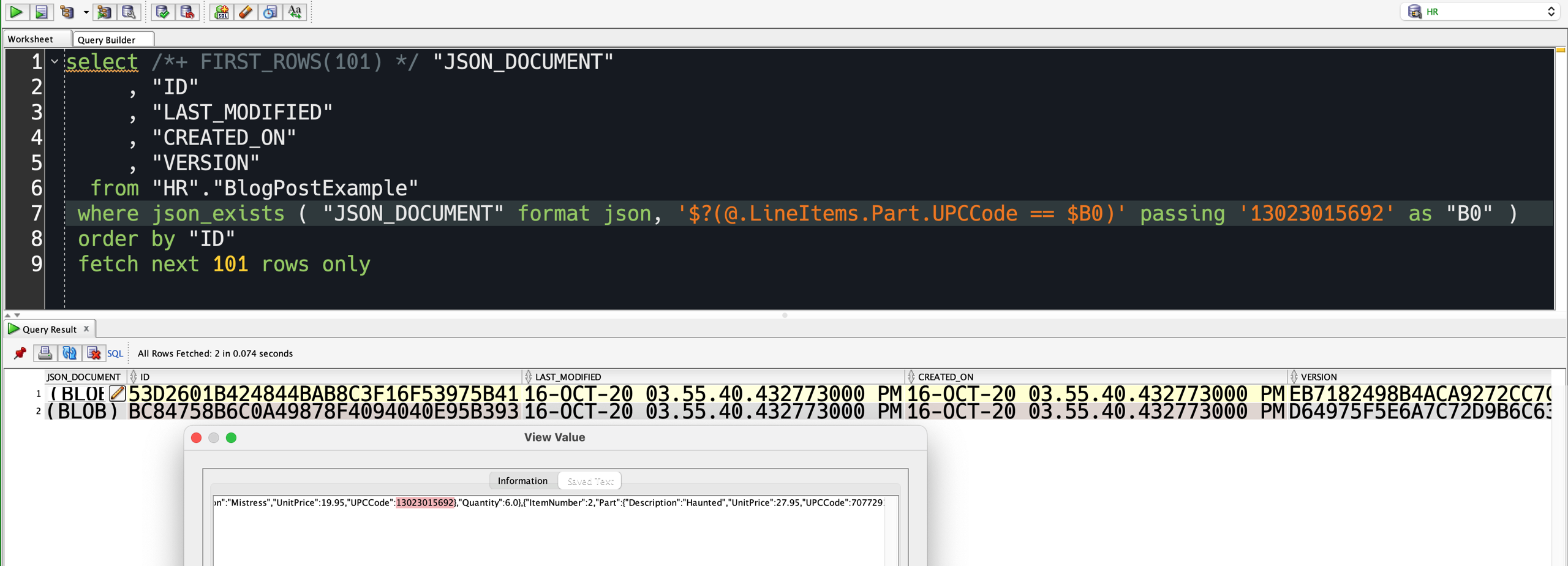Click highlighted 13023015692 in the value text
1568x566 pixels.
(425, 502)
